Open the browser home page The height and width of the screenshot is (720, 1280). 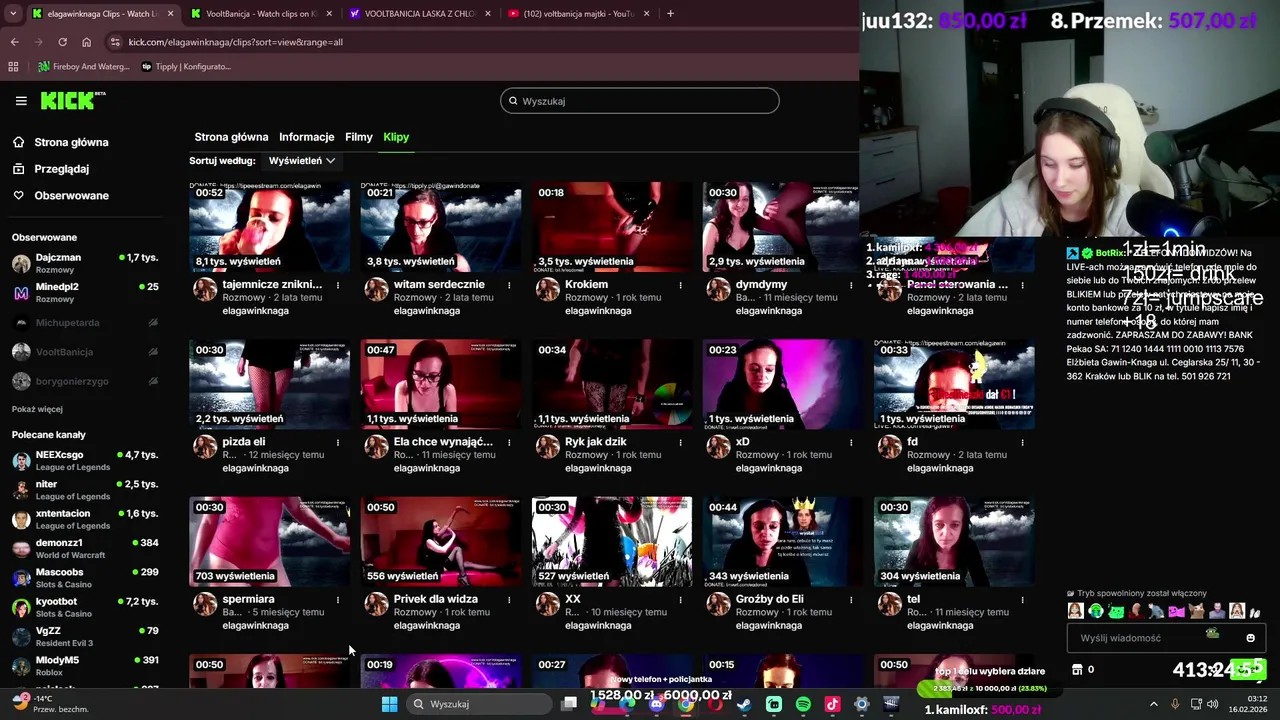click(86, 42)
